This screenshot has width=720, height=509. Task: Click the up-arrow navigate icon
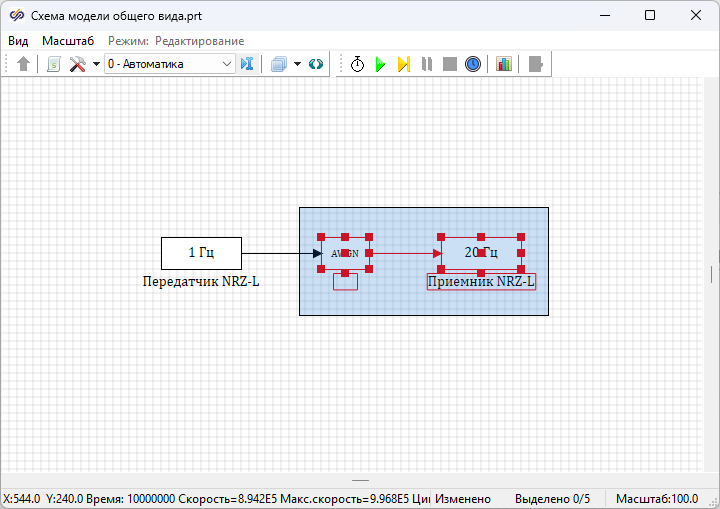pyautogui.click(x=24, y=64)
